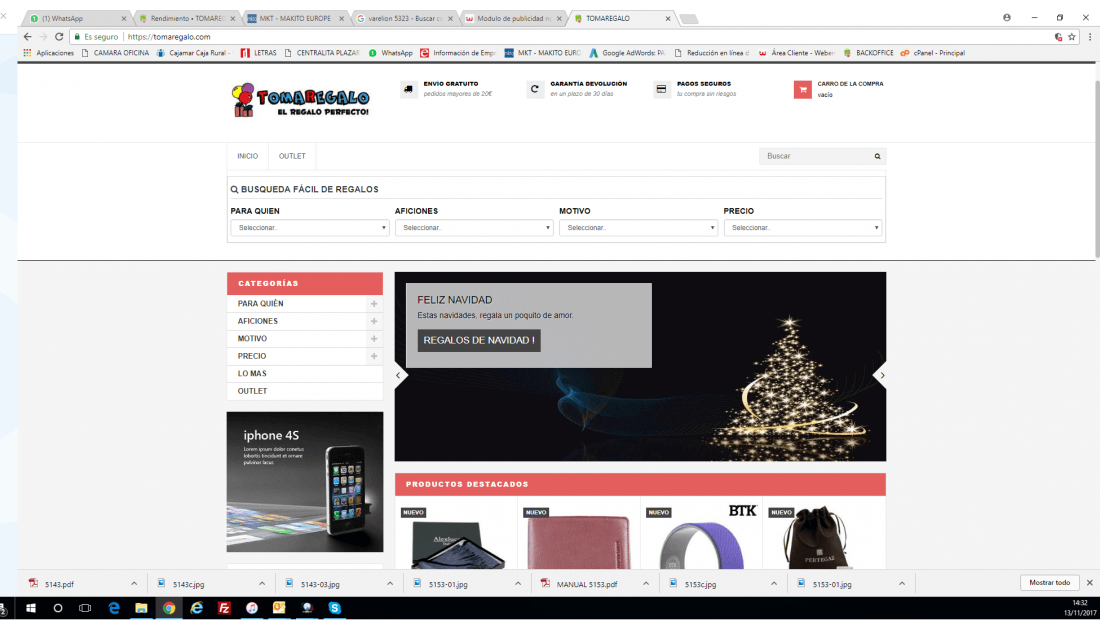Expand Precio category plus

tap(374, 356)
